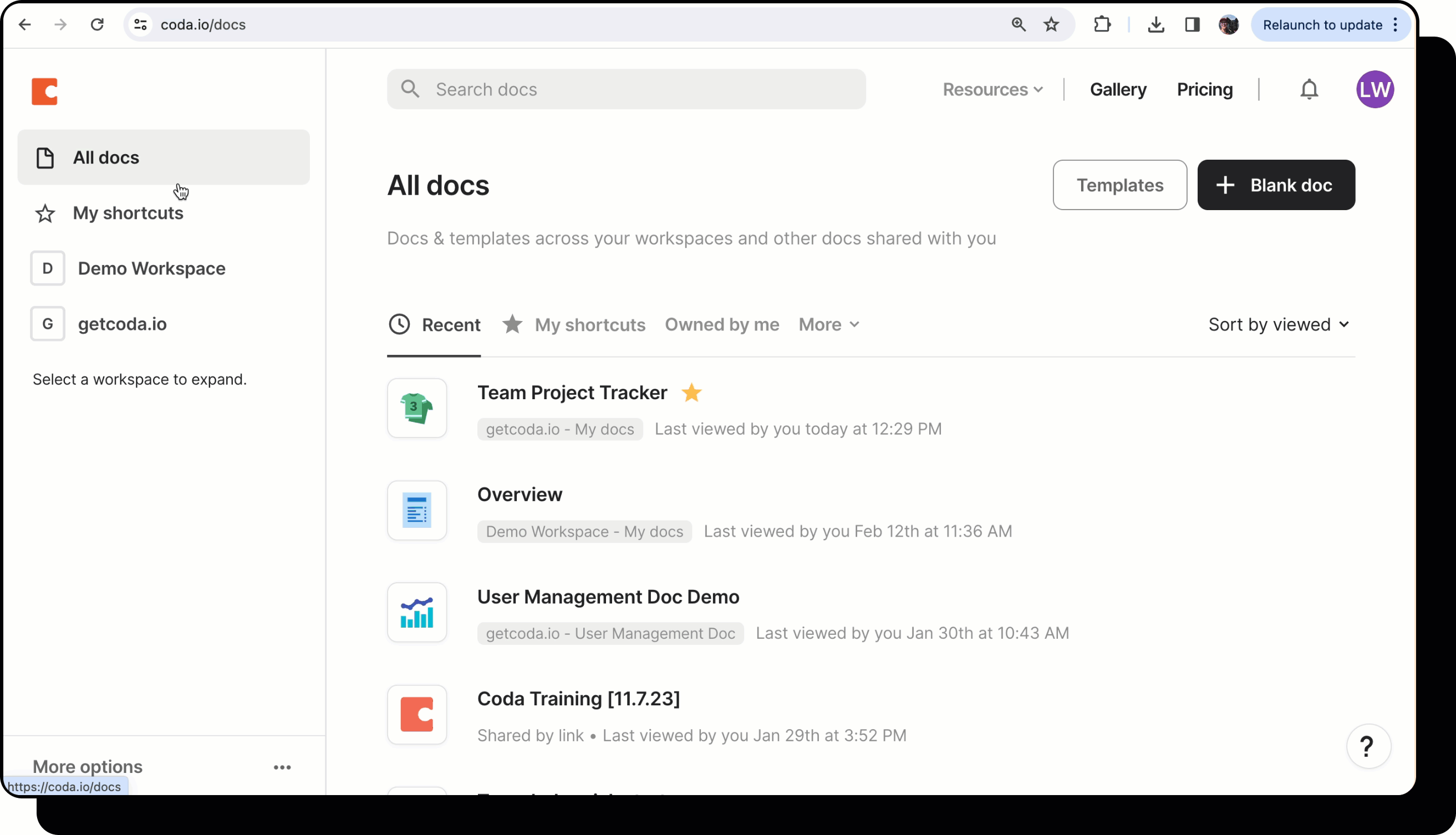The width and height of the screenshot is (1456, 835).
Task: Click the help question mark button
Action: (1368, 746)
